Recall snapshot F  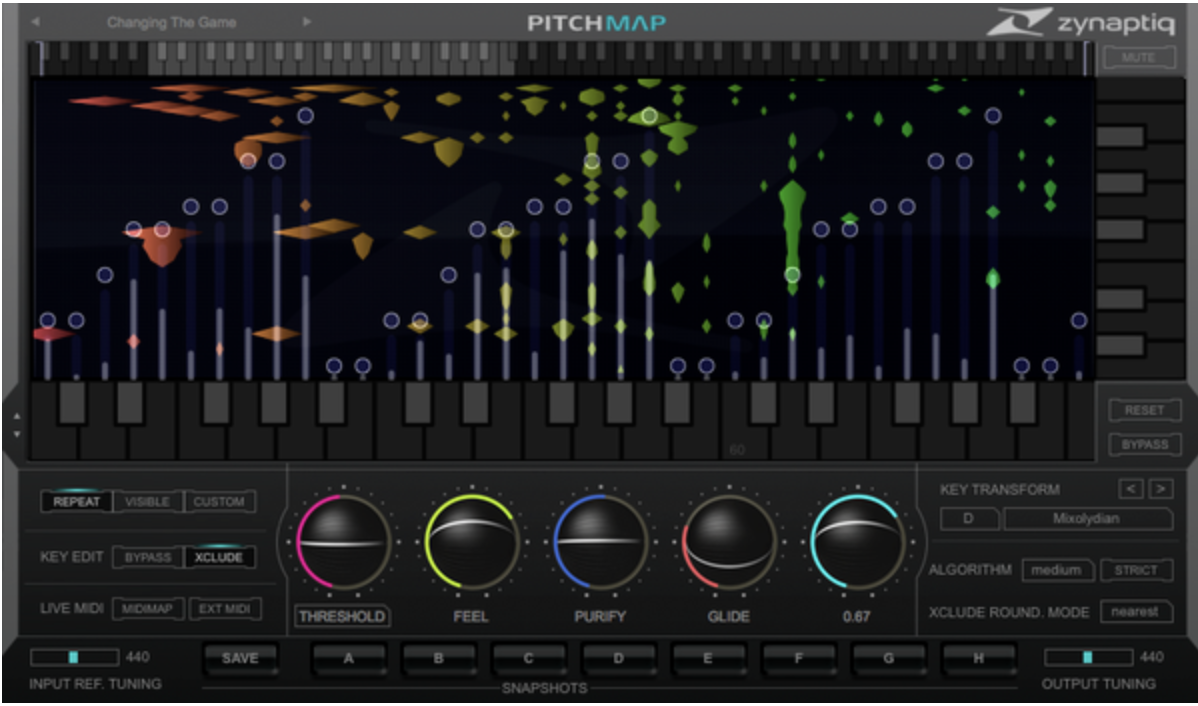(x=798, y=658)
